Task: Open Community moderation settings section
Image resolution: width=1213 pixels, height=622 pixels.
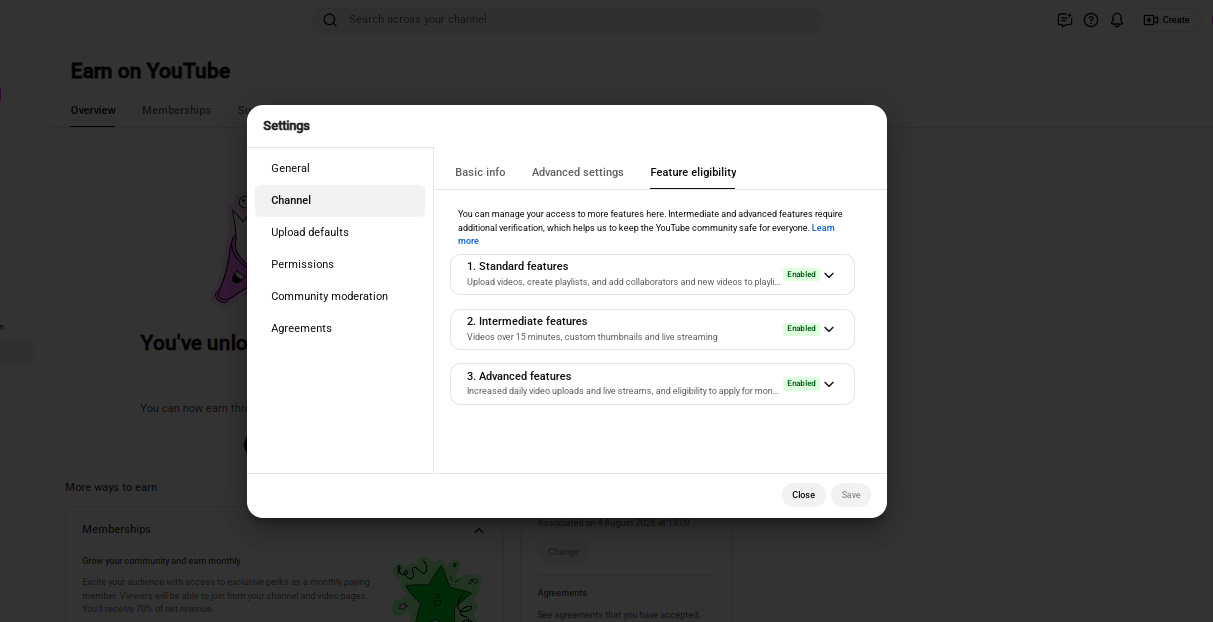Action: coord(340,296)
